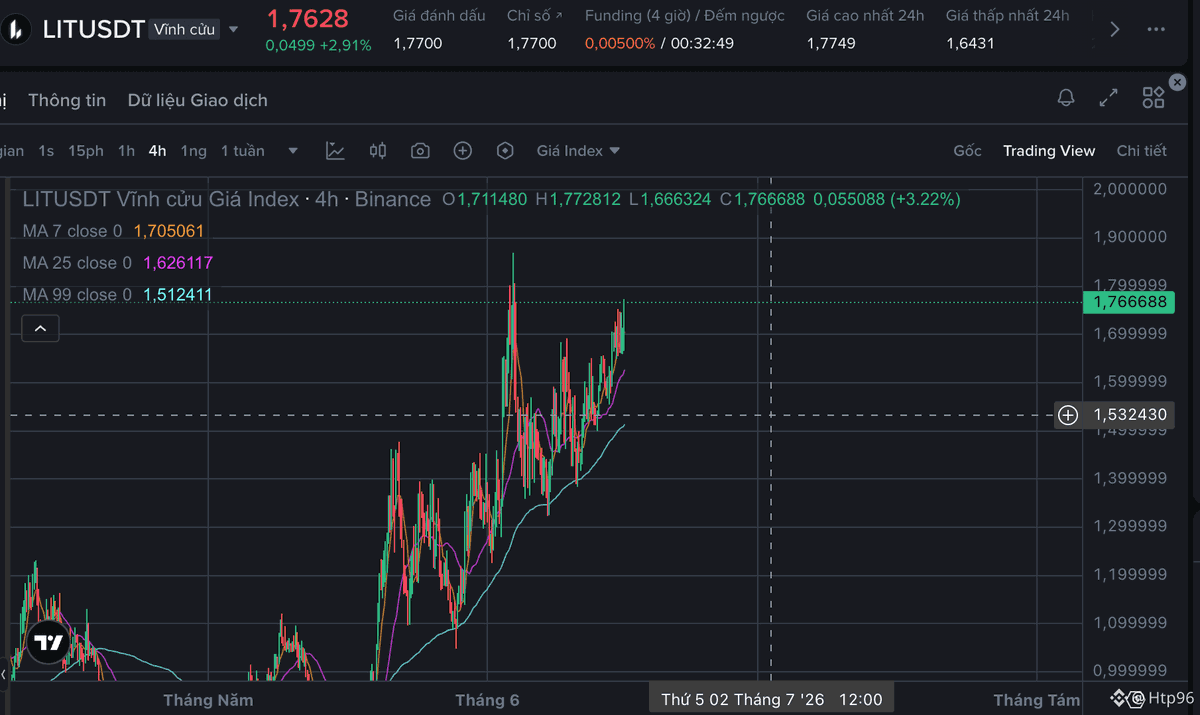Click the TradingView logo on chart

click(x=47, y=643)
